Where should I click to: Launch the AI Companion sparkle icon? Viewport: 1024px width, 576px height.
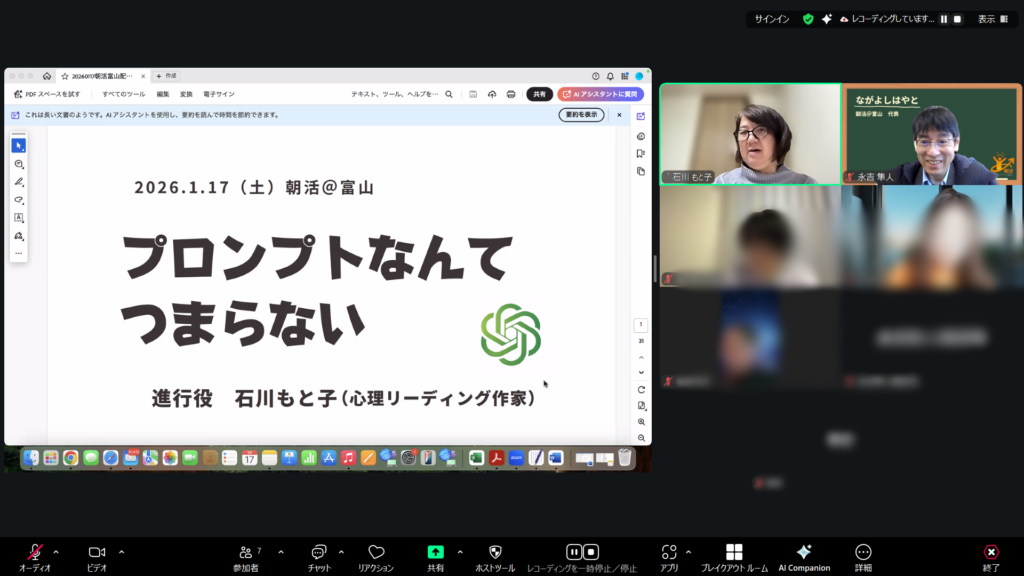[804, 552]
